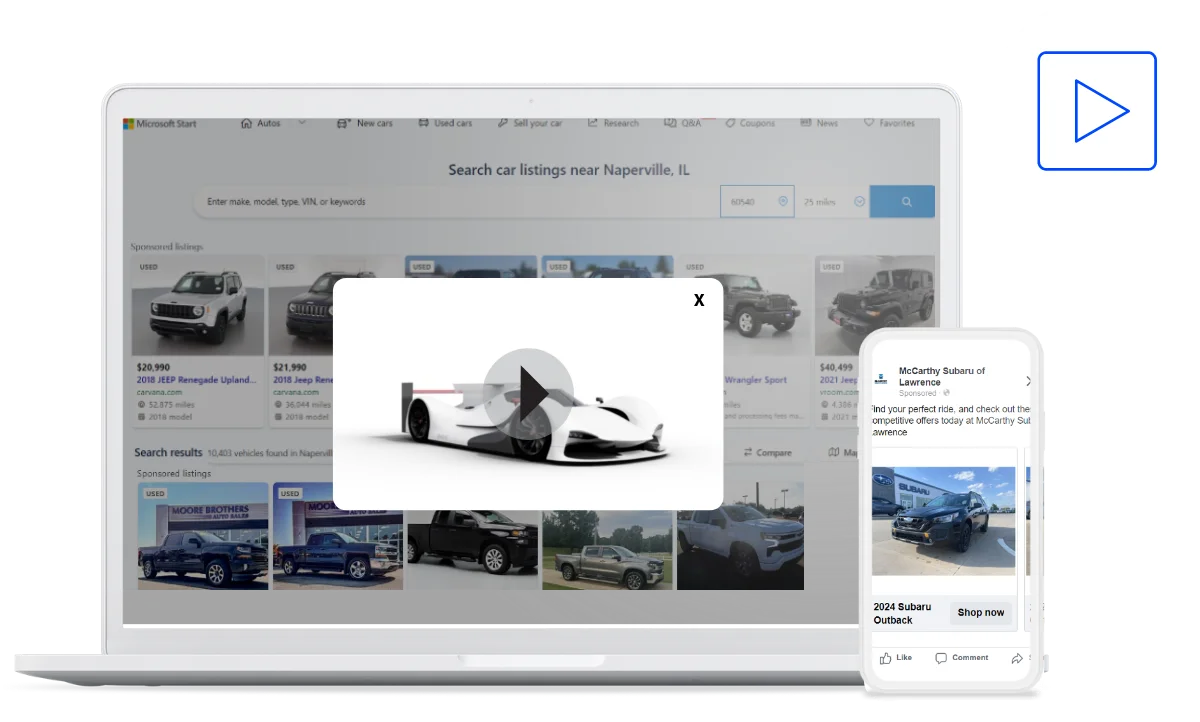The image size is (1200, 722).
Task: Click the McCarthy Subaru profile logo
Action: pyautogui.click(x=881, y=380)
